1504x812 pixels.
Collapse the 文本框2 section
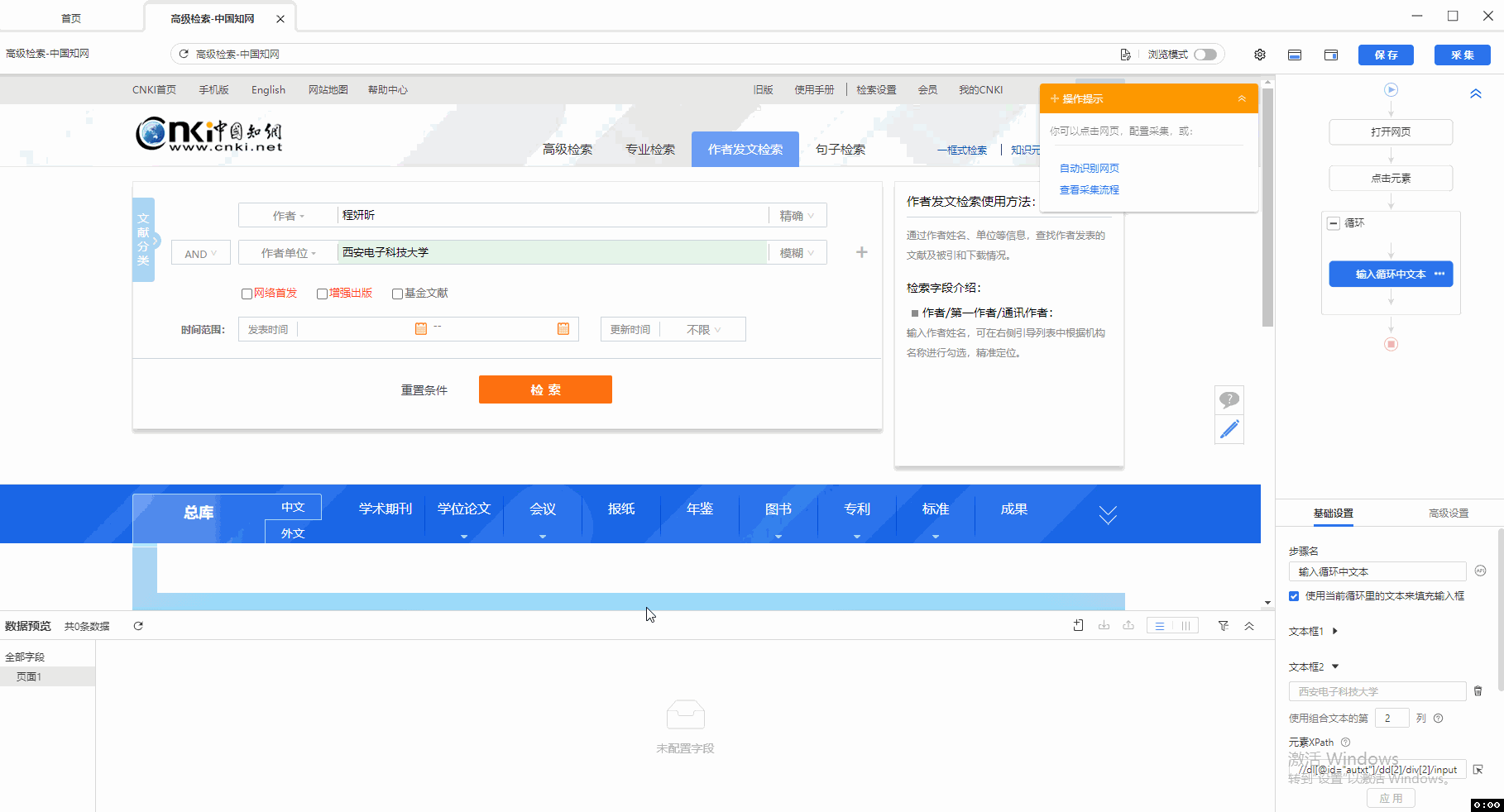click(1335, 666)
